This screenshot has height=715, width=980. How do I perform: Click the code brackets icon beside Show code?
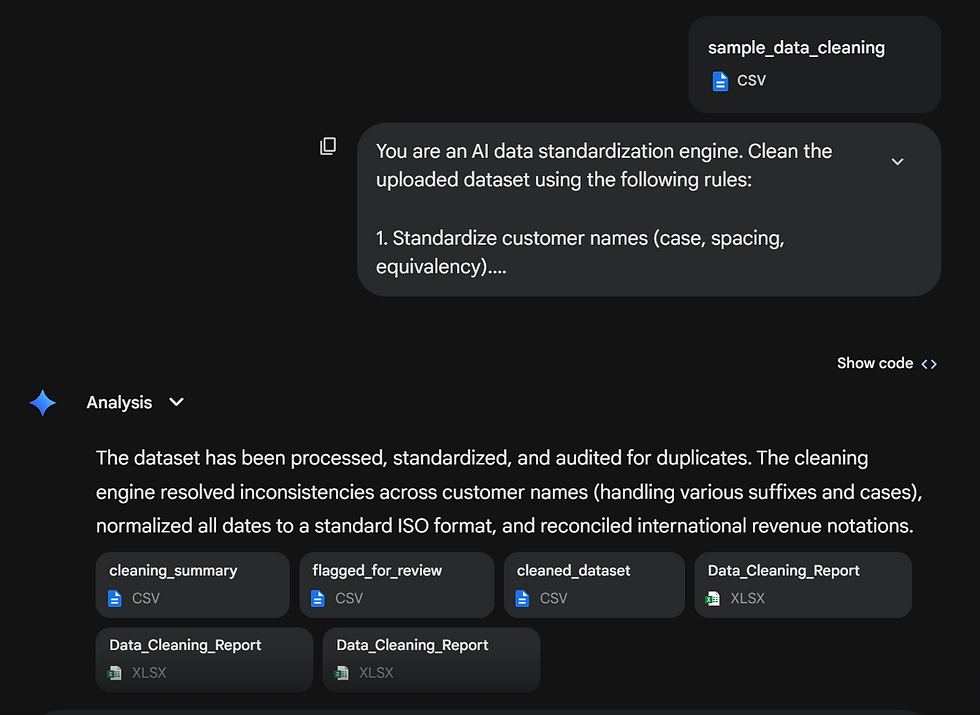pyautogui.click(x=929, y=364)
